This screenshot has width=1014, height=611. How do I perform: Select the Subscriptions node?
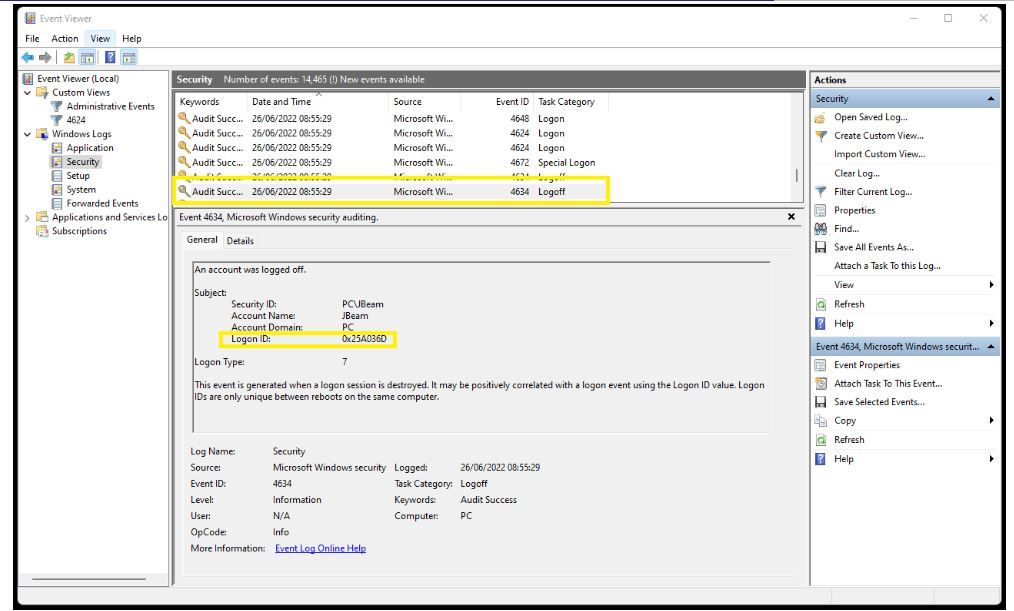tap(79, 231)
